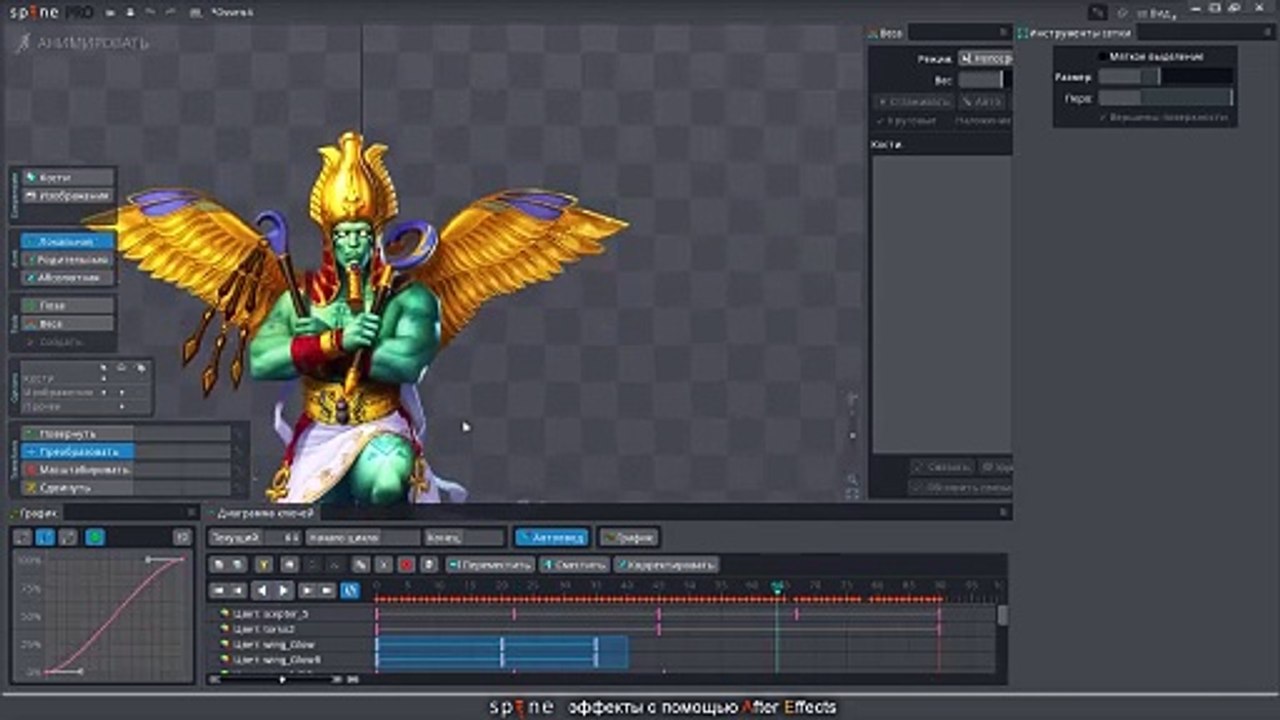Choose Локальная (Local) axis mode
Screen dimensions: 1280x720
pos(68,241)
